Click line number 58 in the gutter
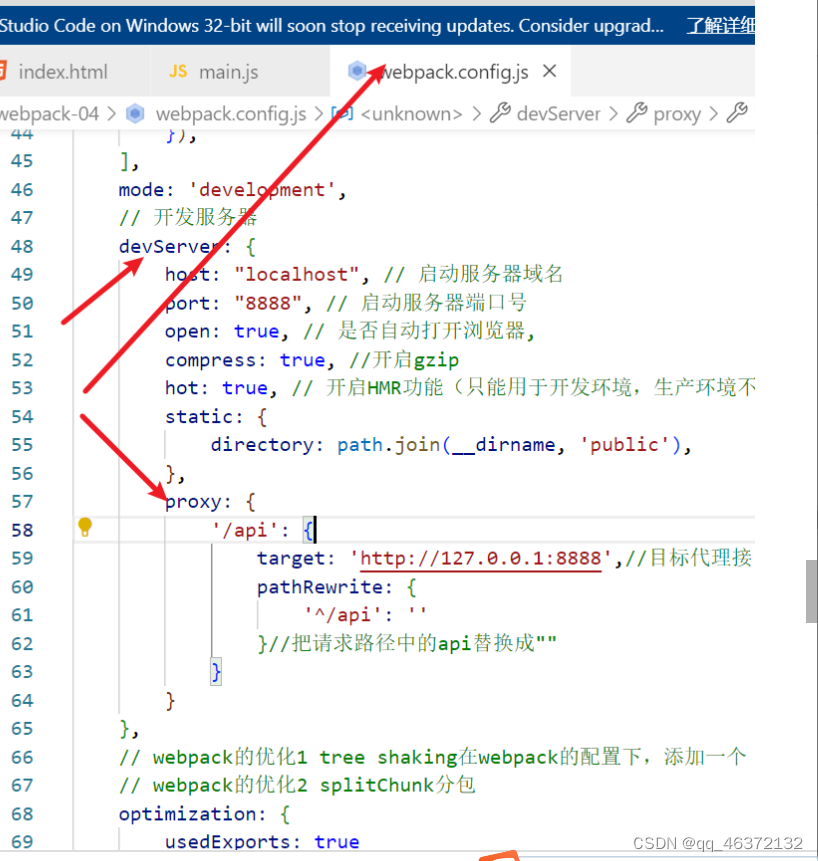 click(x=22, y=530)
